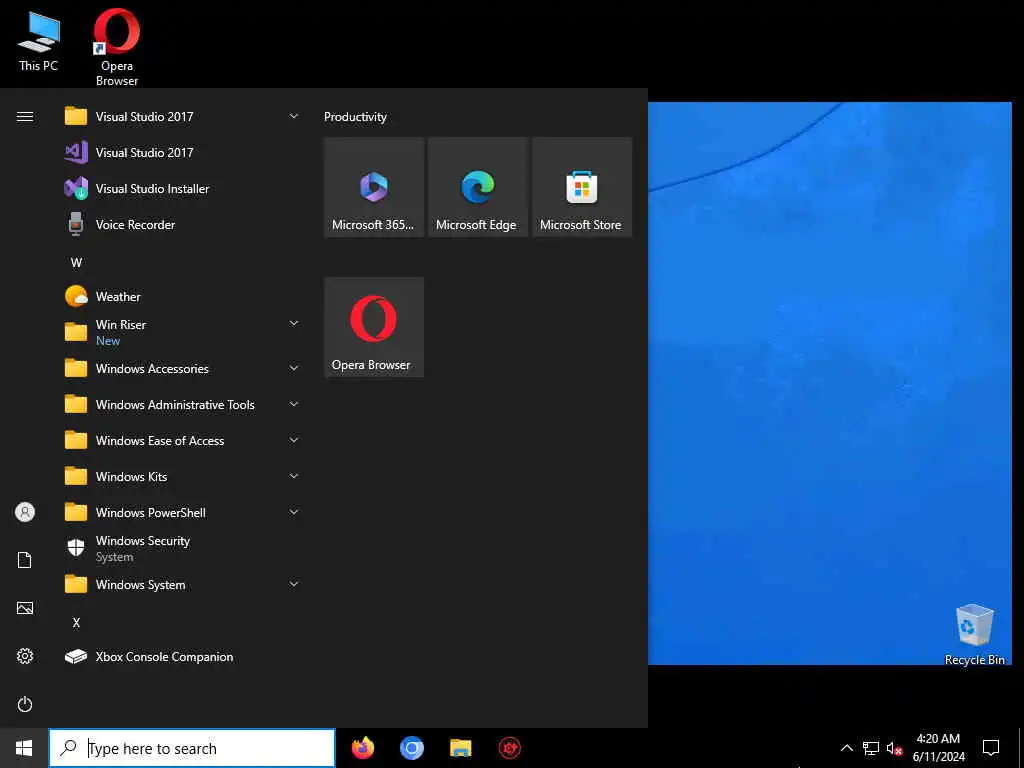Open the network status tray icon
This screenshot has width=1024, height=768.
point(871,748)
